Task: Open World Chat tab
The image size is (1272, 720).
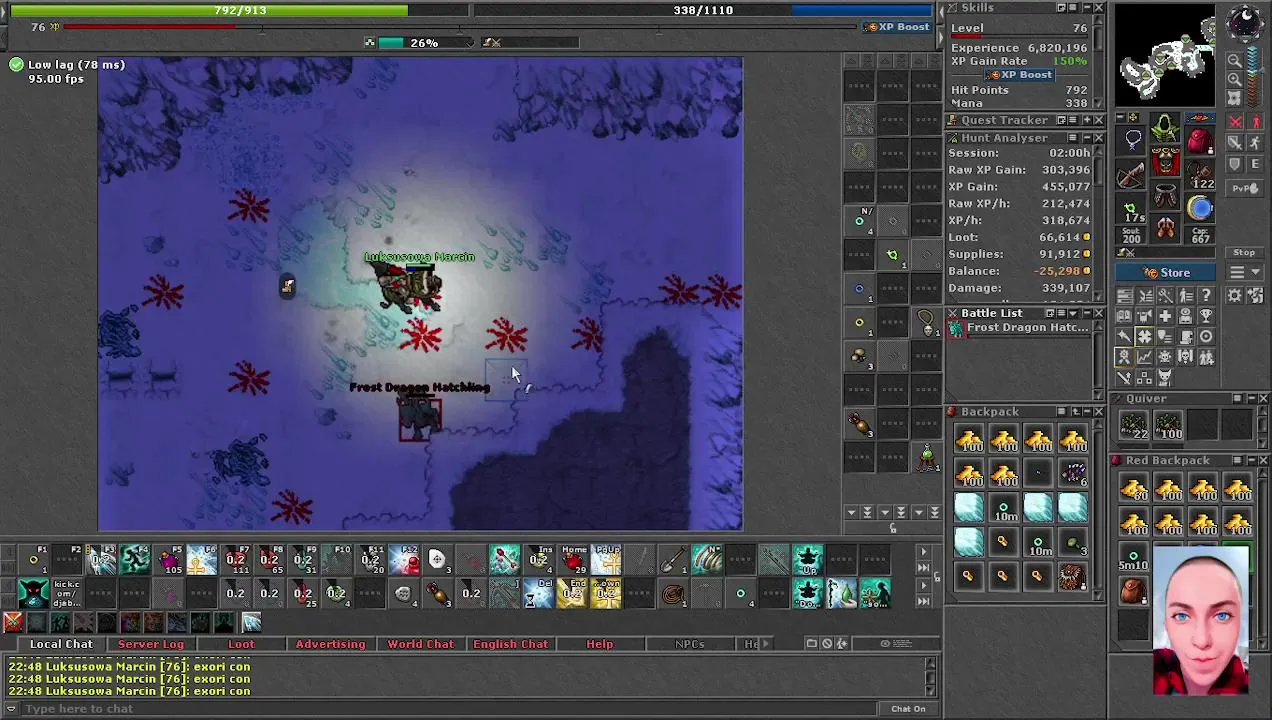Action: 420,644
